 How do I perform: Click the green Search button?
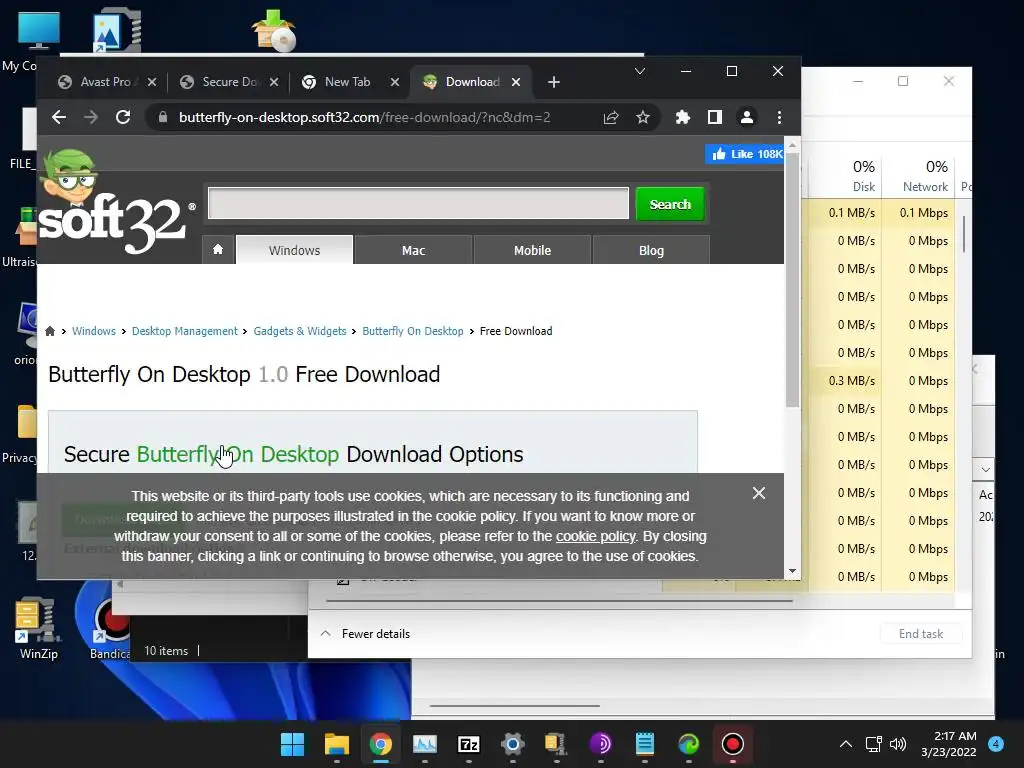tap(670, 204)
